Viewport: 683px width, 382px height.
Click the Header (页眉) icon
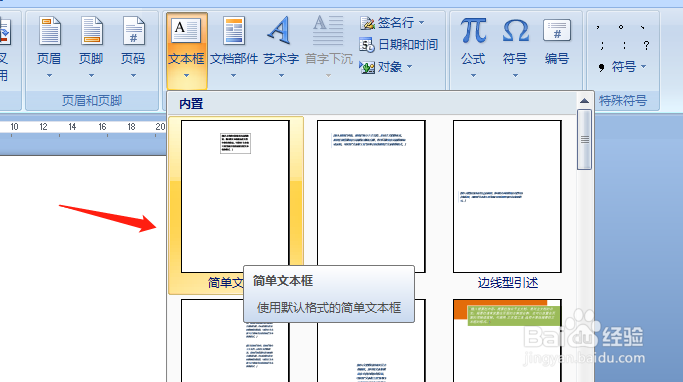coord(49,31)
